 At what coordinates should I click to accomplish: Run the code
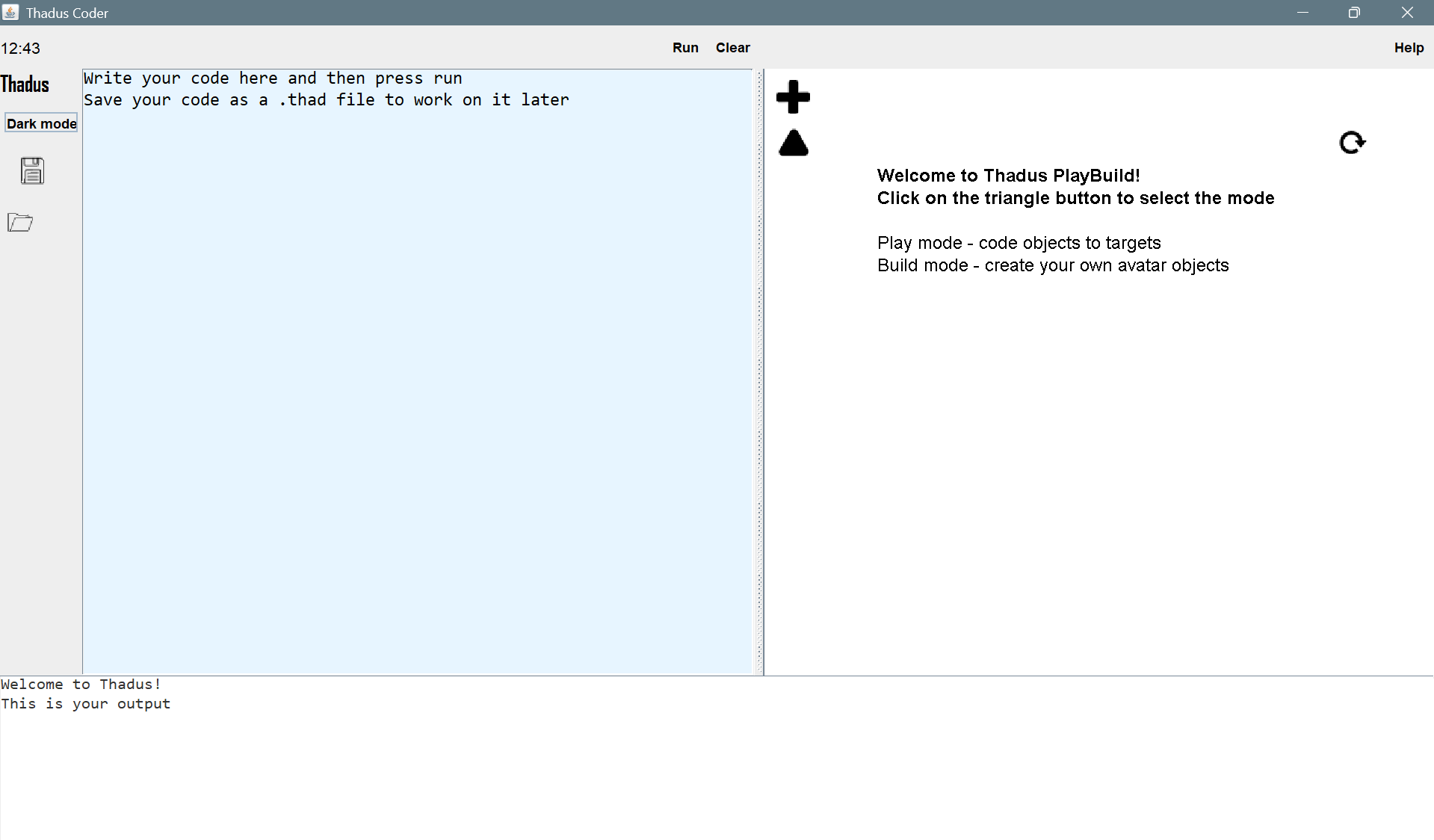pyautogui.click(x=685, y=48)
